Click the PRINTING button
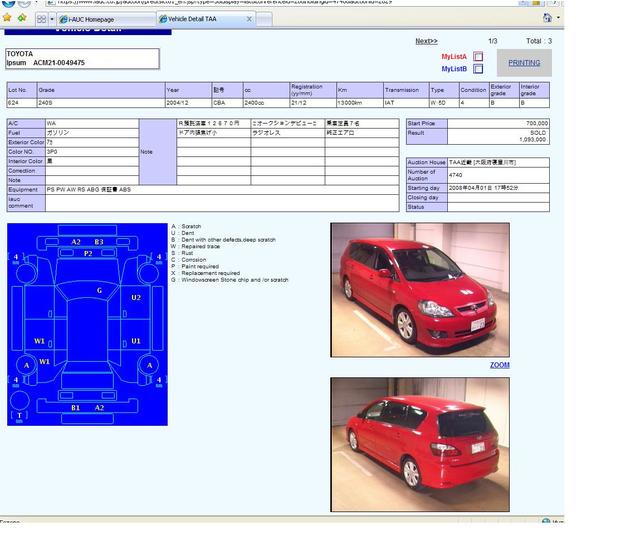Screen dimensions: 640x541 (524, 63)
